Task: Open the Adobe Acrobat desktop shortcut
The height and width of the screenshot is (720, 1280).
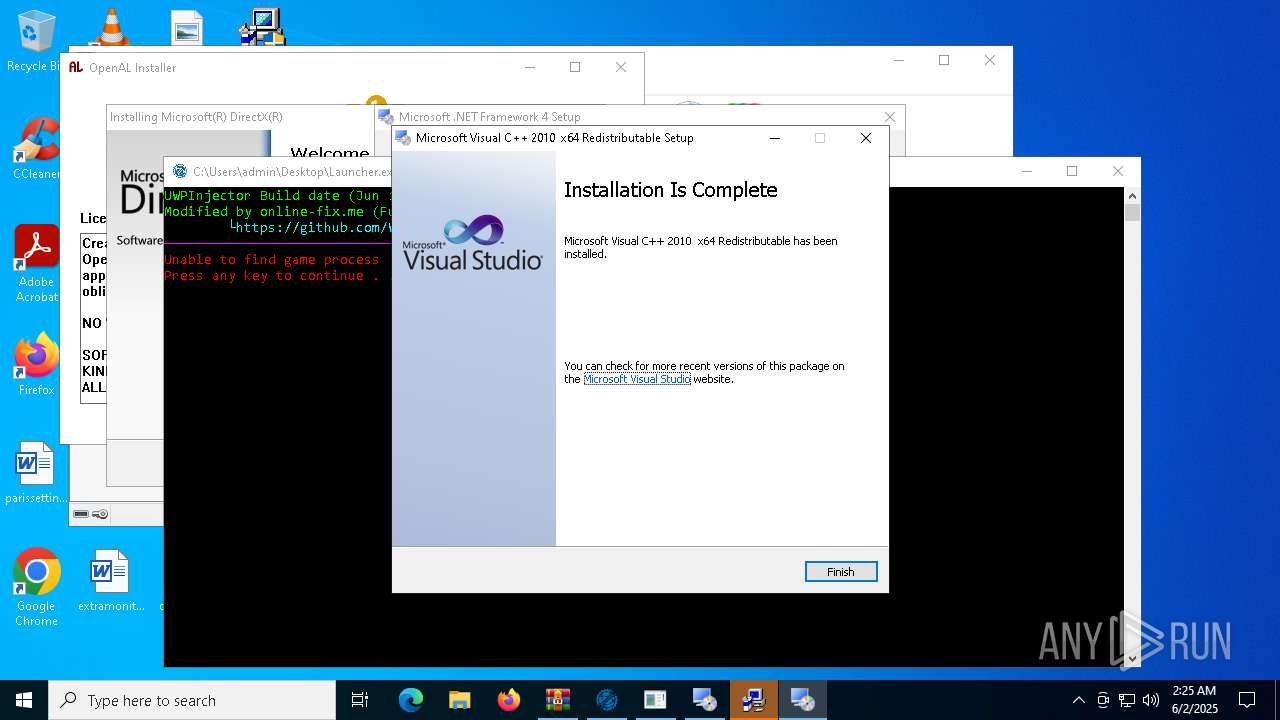Action: click(36, 264)
